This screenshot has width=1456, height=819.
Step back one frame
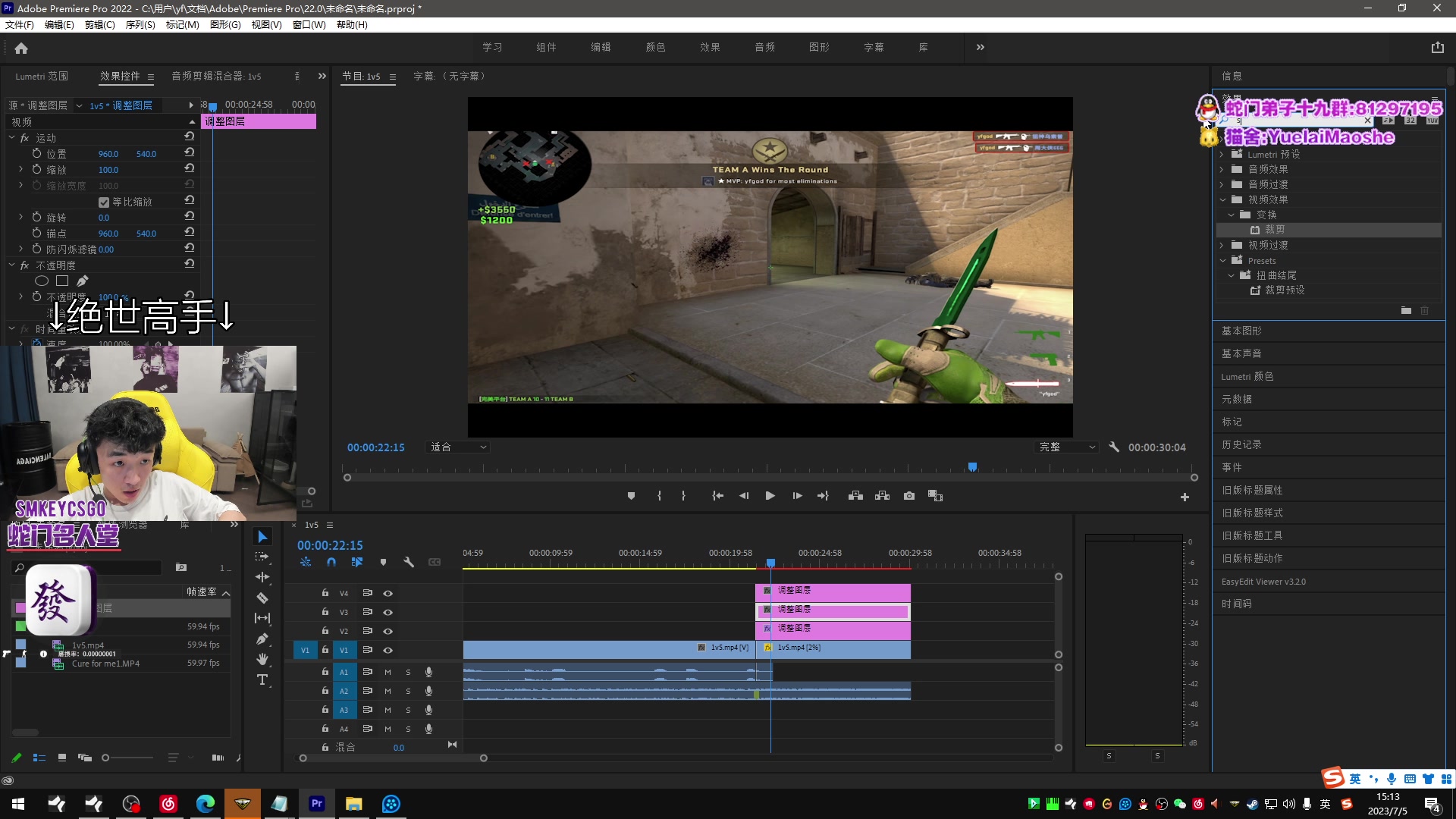[x=744, y=496]
